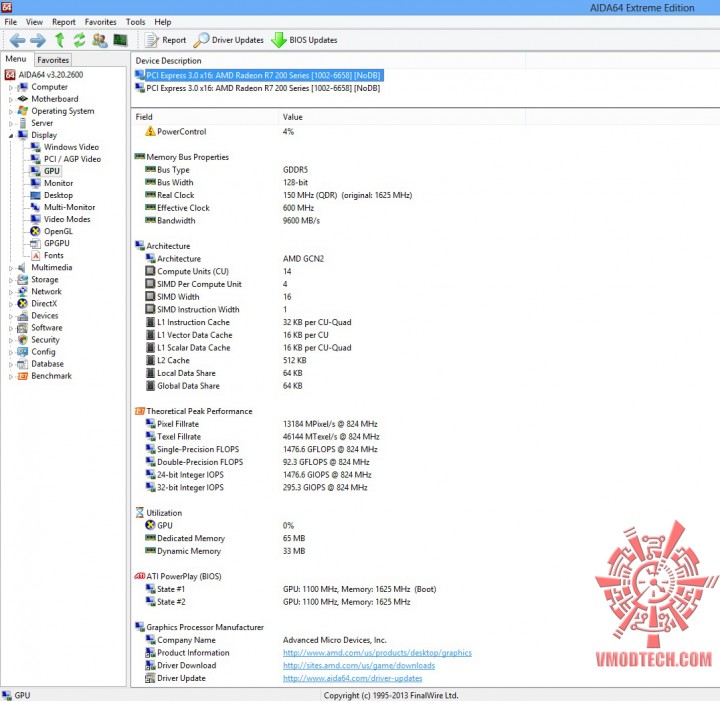The height and width of the screenshot is (701, 720).
Task: Click the Report toolbar button
Action: (x=165, y=40)
